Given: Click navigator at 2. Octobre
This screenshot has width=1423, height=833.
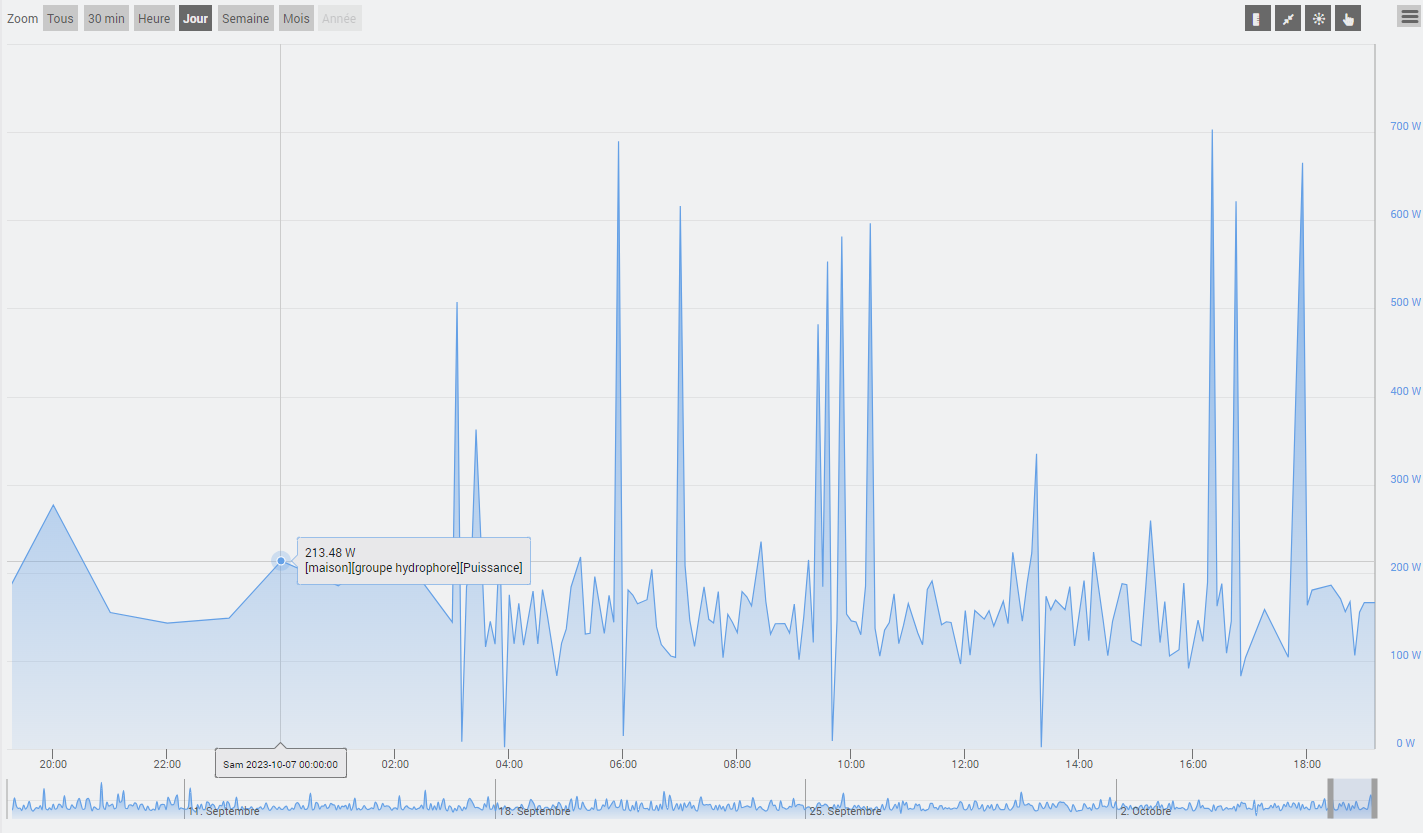Looking at the screenshot, I should coord(1145,811).
